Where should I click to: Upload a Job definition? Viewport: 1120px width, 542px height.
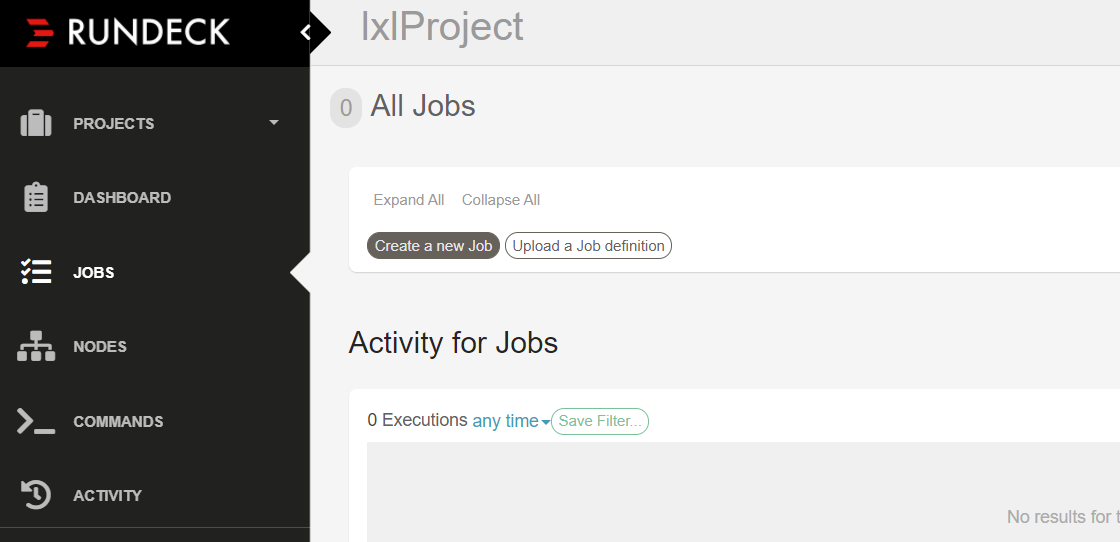pos(589,246)
